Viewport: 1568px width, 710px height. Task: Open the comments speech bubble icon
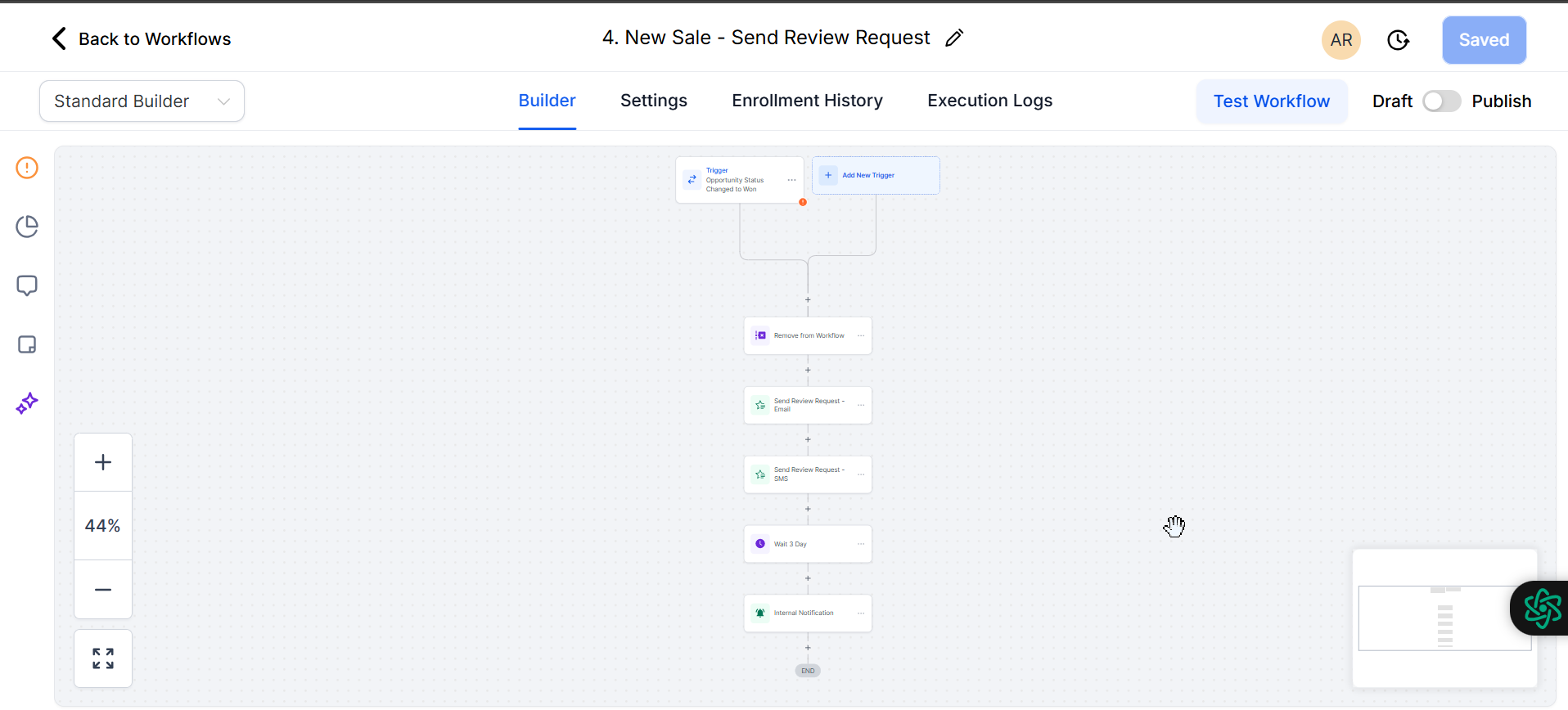tap(27, 285)
